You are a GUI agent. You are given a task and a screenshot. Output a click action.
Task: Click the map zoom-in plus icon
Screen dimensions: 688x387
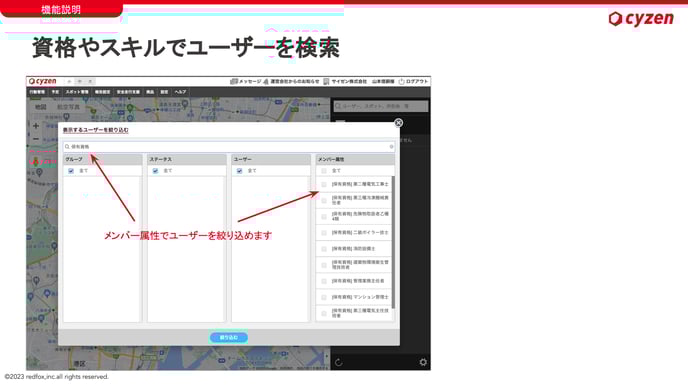point(36,126)
